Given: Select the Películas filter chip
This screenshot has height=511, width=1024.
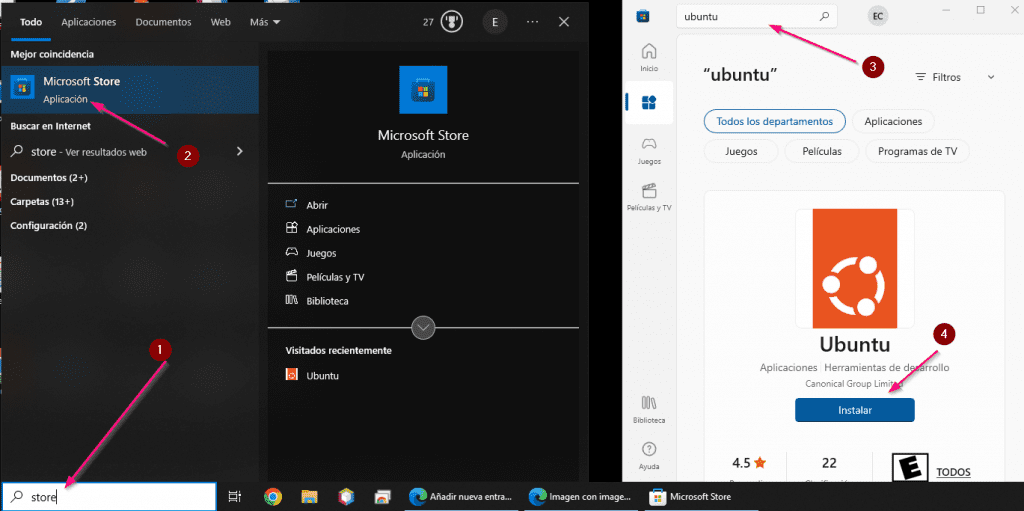Looking at the screenshot, I should (822, 151).
